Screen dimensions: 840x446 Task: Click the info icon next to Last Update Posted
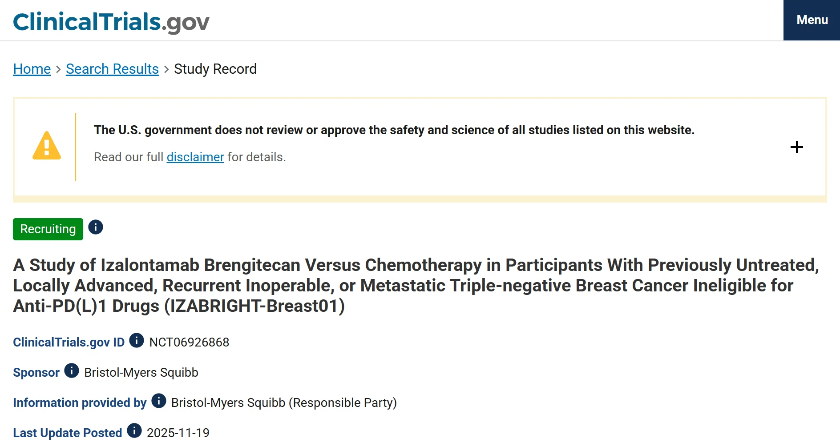click(x=134, y=432)
